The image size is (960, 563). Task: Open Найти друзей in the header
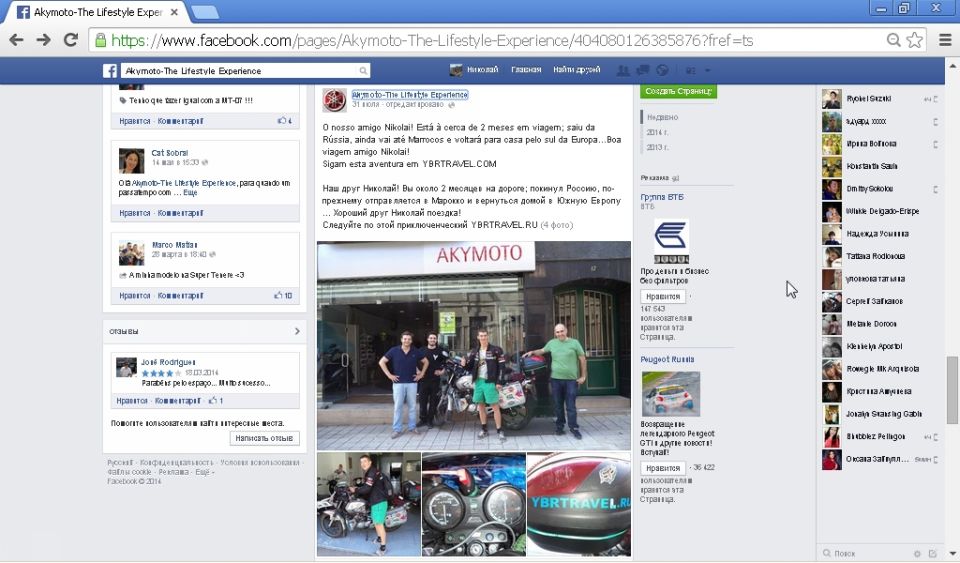coord(577,70)
